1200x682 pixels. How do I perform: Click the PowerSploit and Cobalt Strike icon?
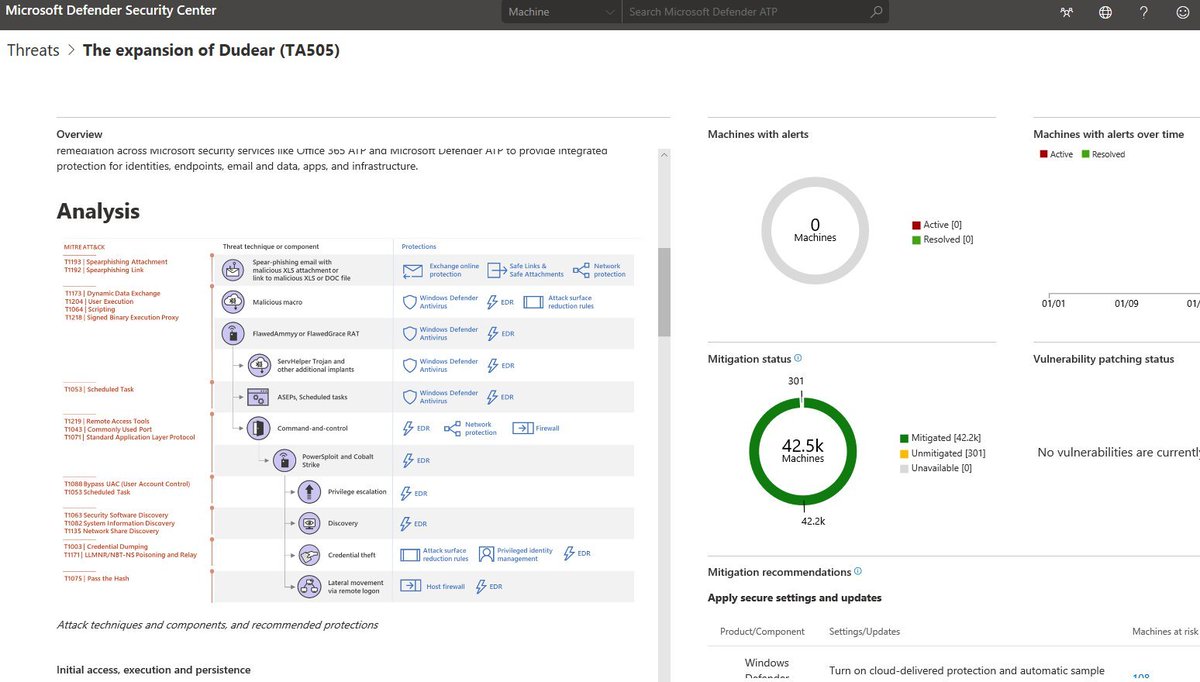(x=285, y=460)
